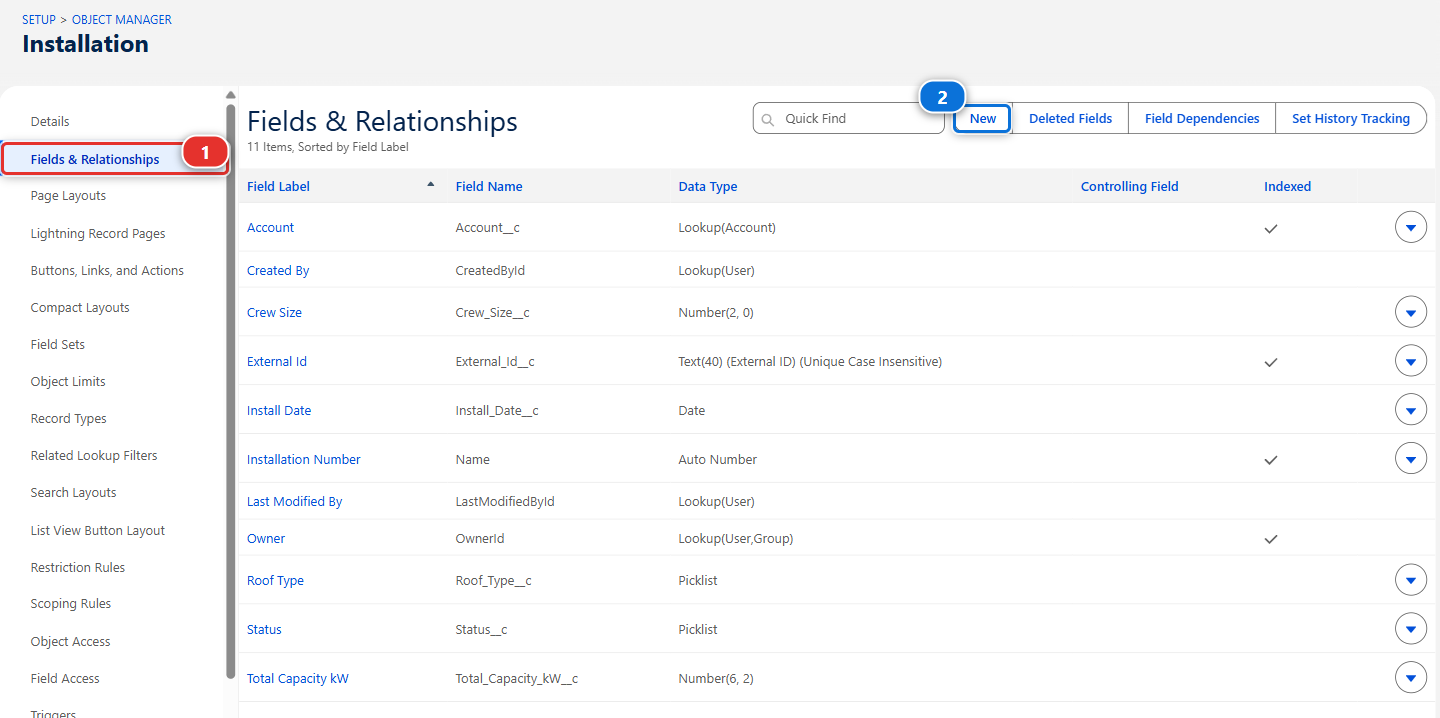Open the Total Capacity kW row action arrow
The image size is (1440, 718).
1411,678
